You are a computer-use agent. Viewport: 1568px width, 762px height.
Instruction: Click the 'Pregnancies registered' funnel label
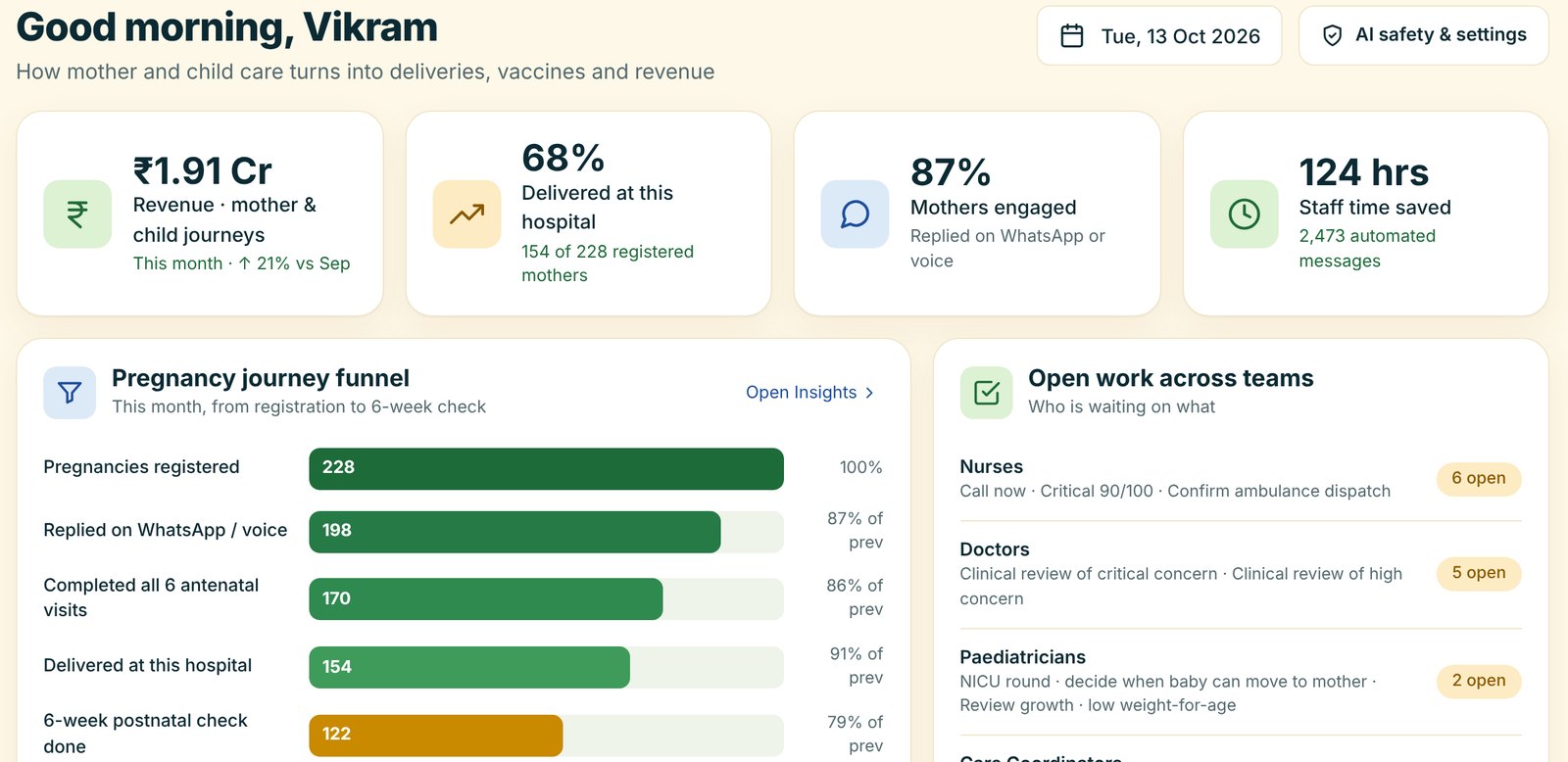(x=141, y=467)
